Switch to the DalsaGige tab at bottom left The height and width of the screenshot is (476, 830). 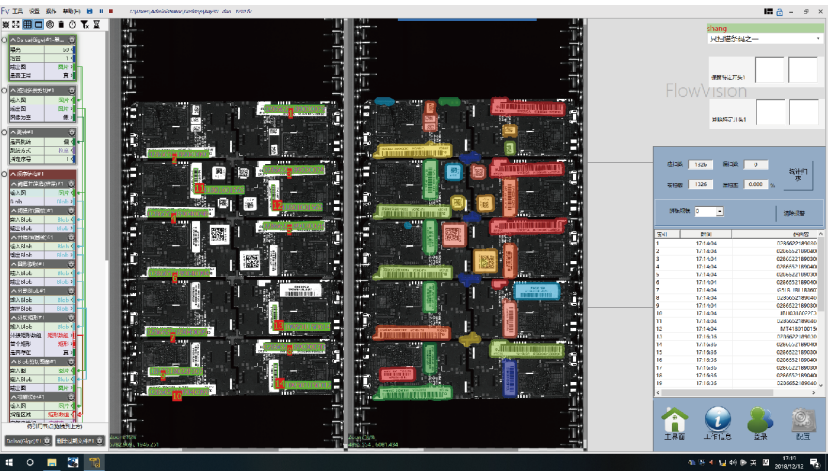28,441
